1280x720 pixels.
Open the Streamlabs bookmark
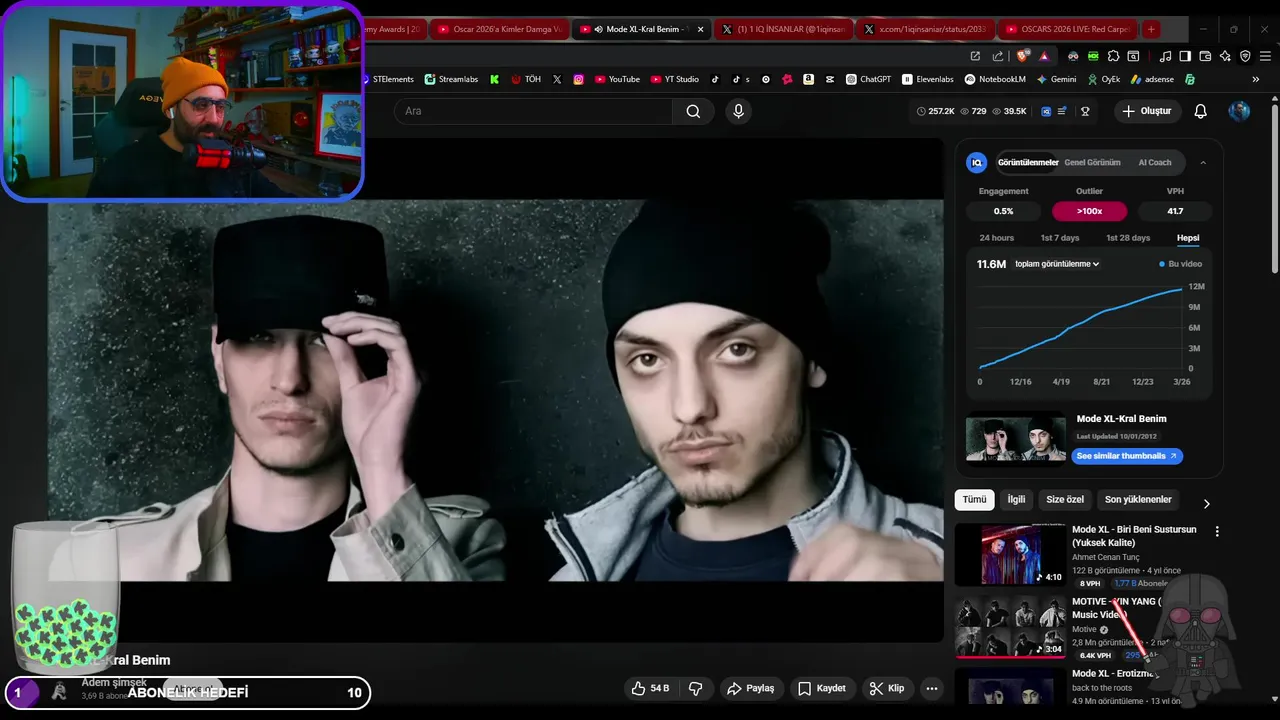pyautogui.click(x=451, y=79)
